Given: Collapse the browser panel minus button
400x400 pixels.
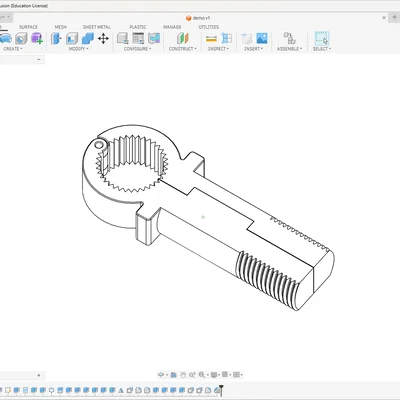Looking at the screenshot, I should [39, 59].
